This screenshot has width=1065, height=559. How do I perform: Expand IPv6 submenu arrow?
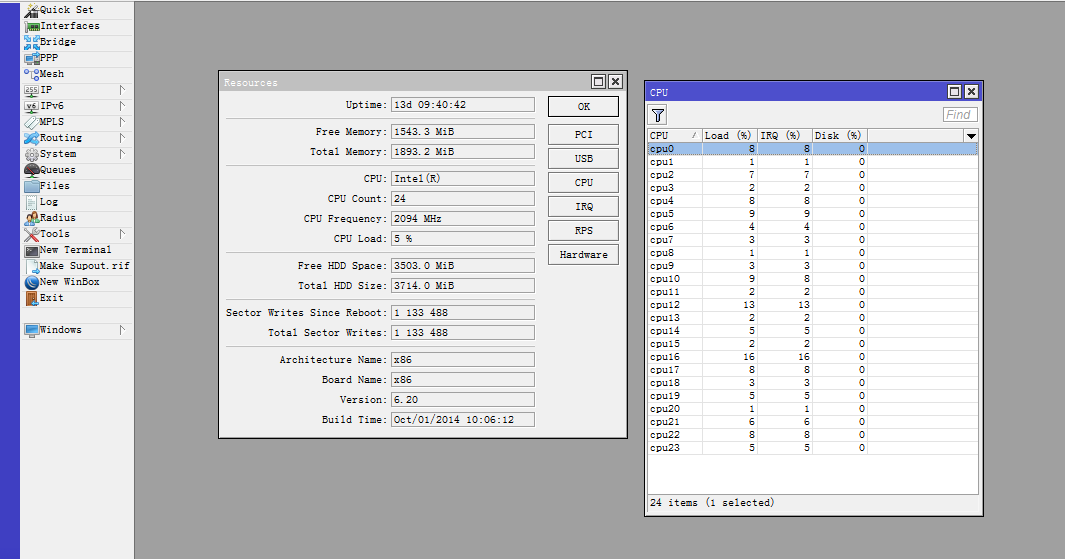(x=122, y=106)
